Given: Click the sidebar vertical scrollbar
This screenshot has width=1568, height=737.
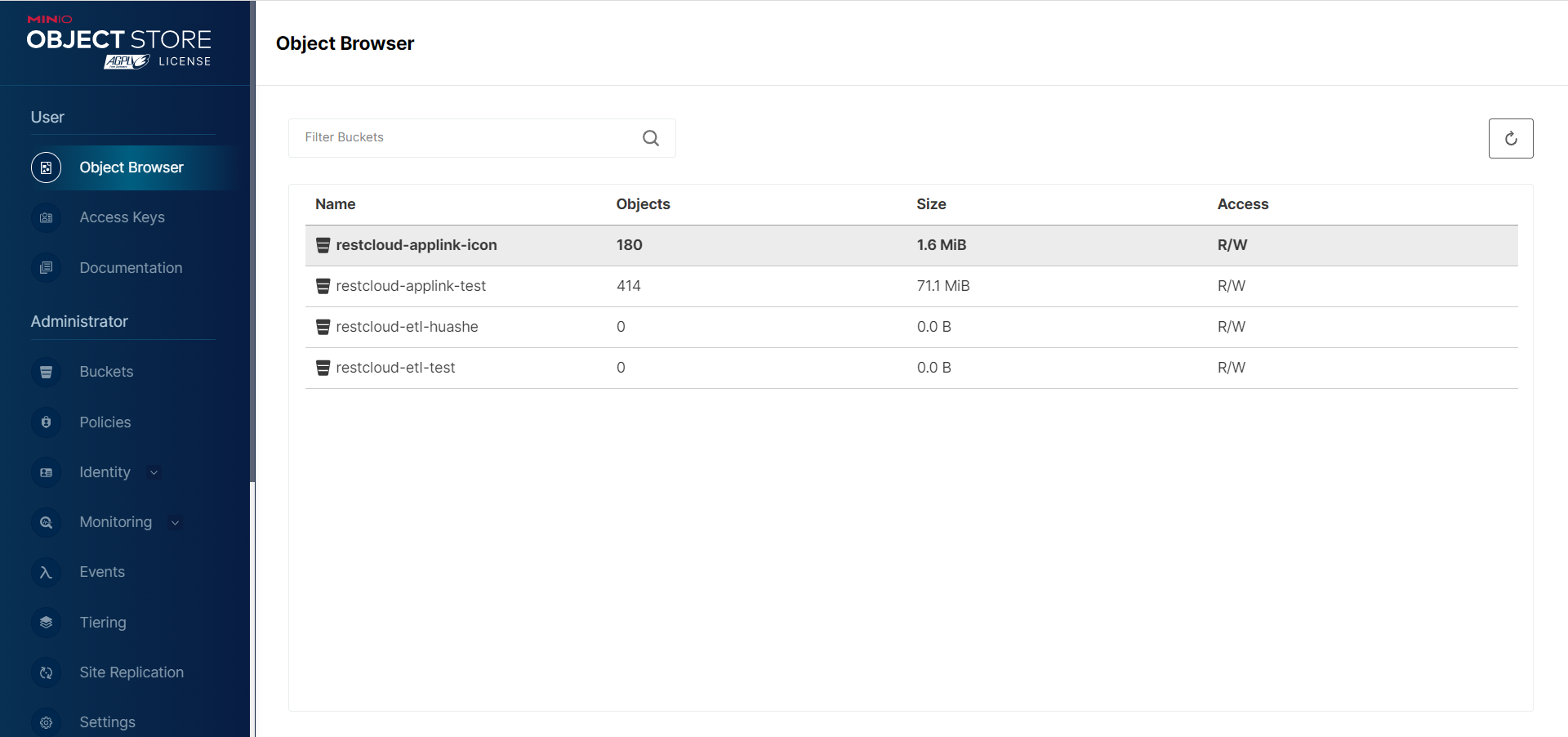Looking at the screenshot, I should point(252,245).
